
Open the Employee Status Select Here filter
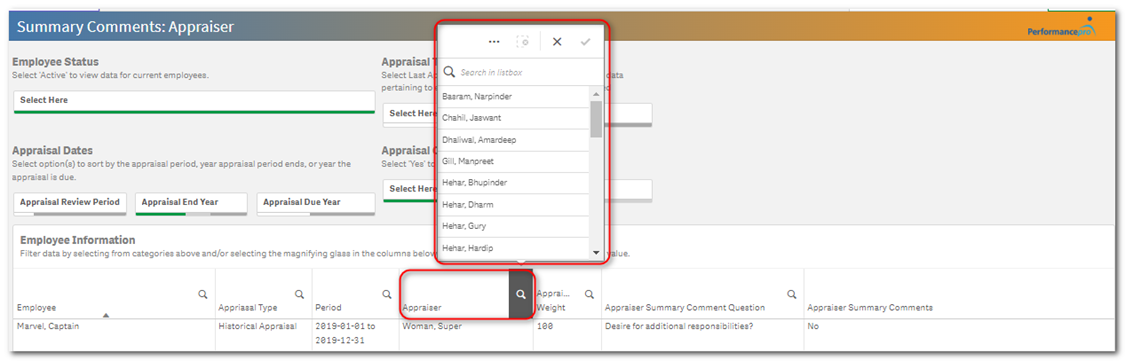[x=194, y=101]
